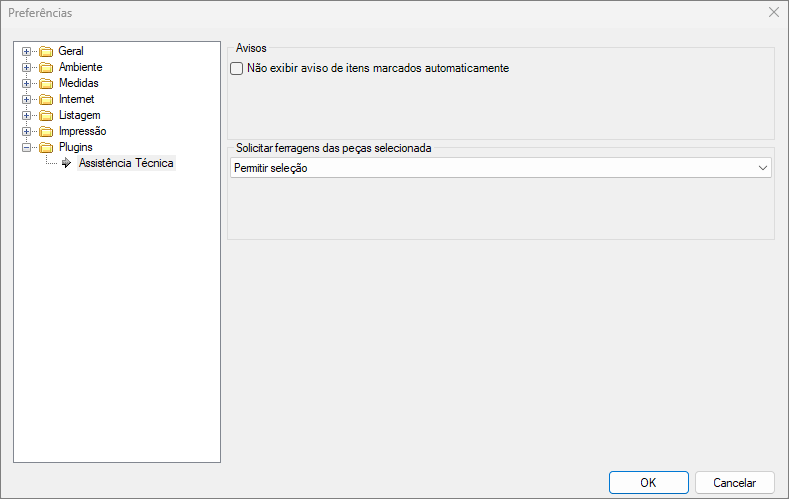Enable 'Não exibir aviso de itens marcados' checkbox
Screen dimensions: 789x499
(237, 69)
